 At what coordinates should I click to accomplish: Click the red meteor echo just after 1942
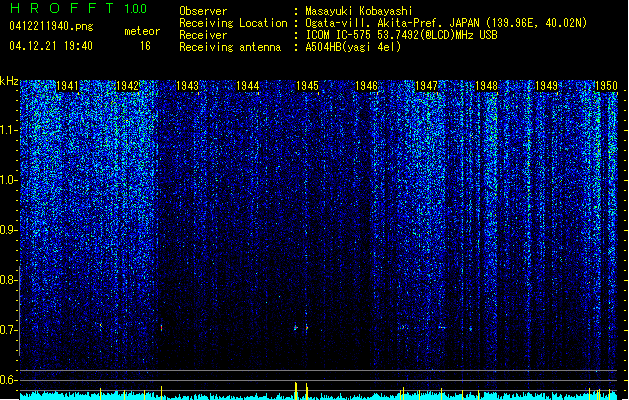161,328
